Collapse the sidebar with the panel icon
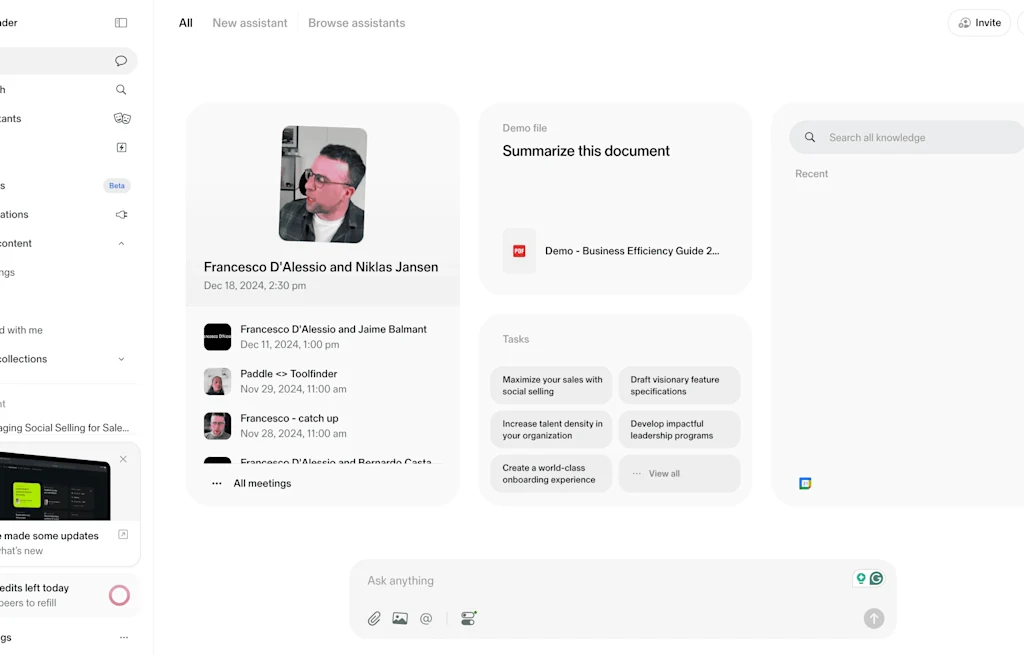The width and height of the screenshot is (1024, 655). coord(121,23)
